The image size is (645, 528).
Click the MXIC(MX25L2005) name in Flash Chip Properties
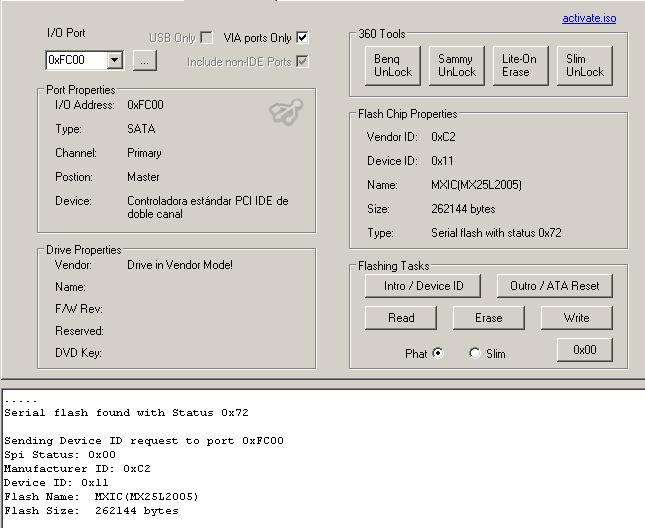click(476, 185)
